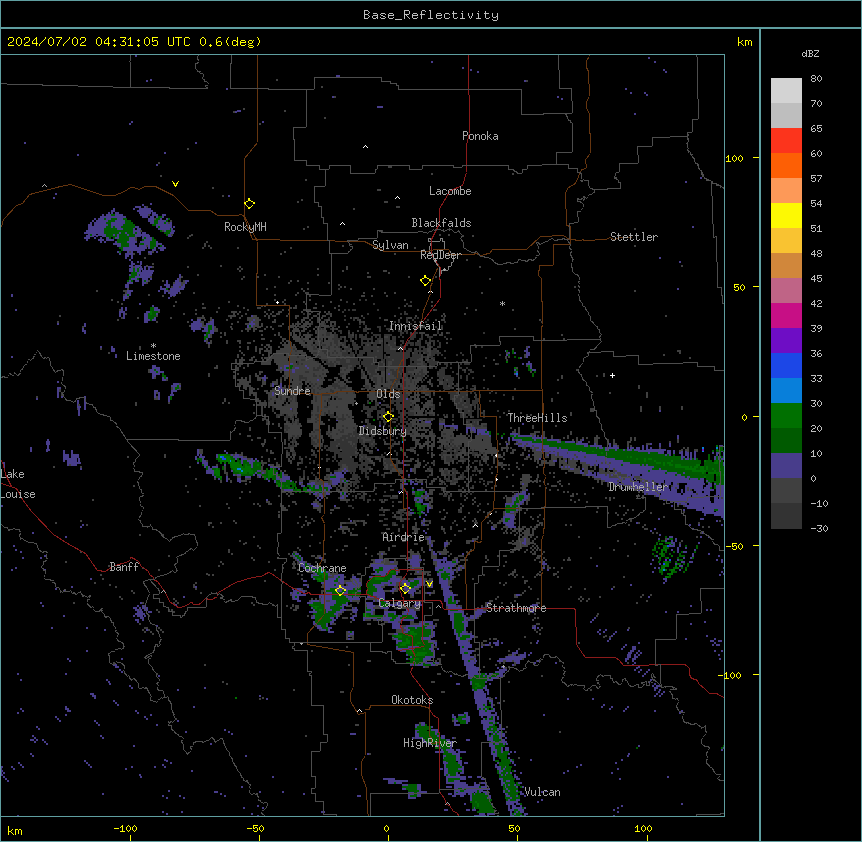Click the Sylvan label

coord(390,245)
